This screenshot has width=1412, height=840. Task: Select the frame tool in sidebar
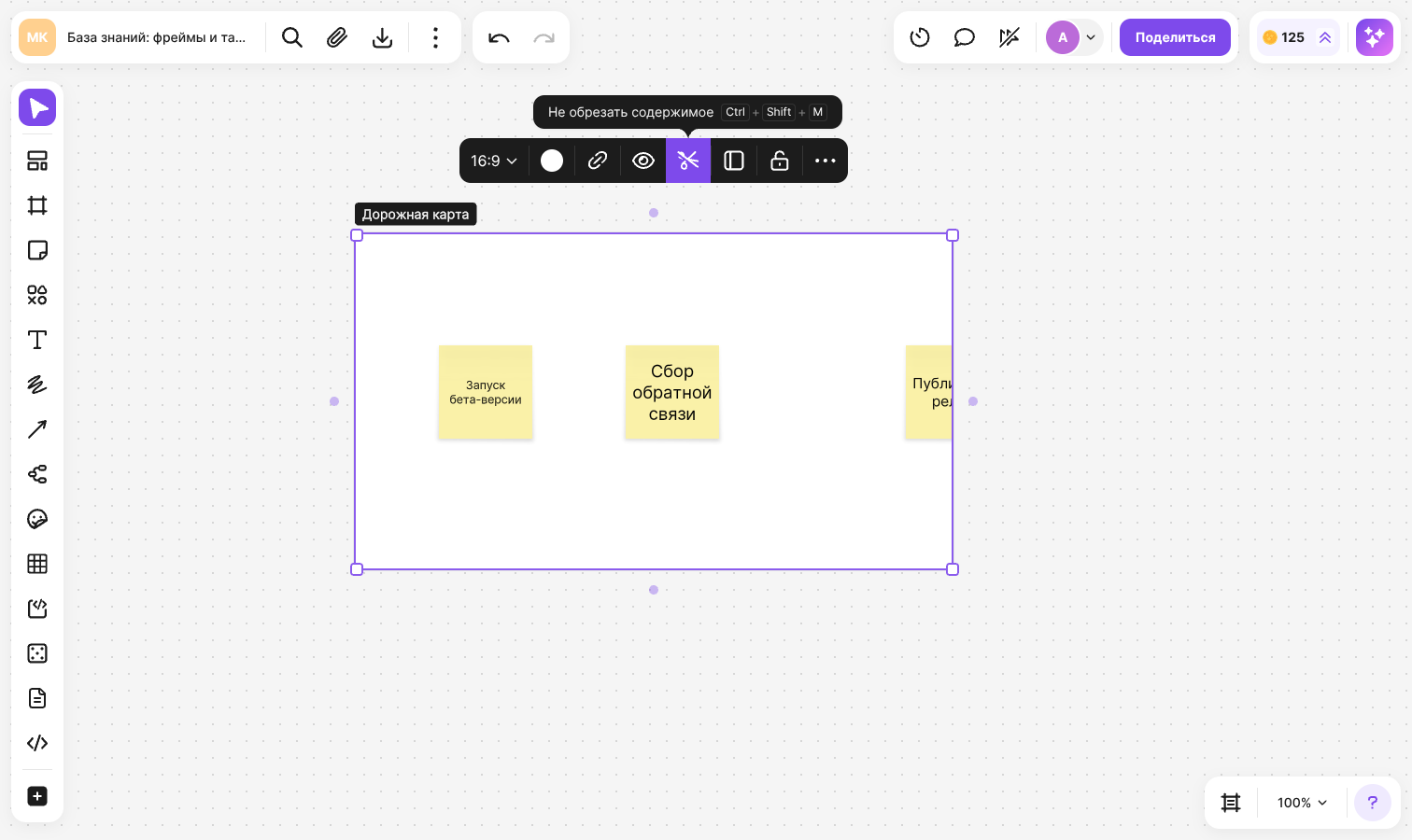coord(37,205)
